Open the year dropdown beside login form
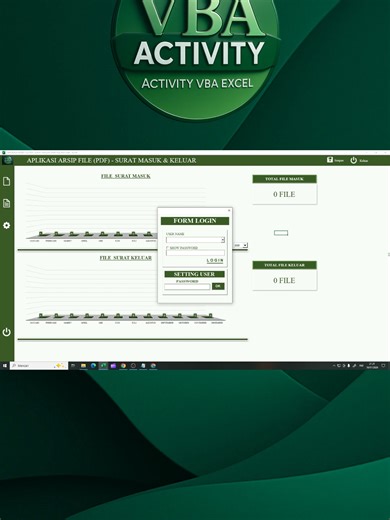This screenshot has width=390, height=520. click(245, 245)
